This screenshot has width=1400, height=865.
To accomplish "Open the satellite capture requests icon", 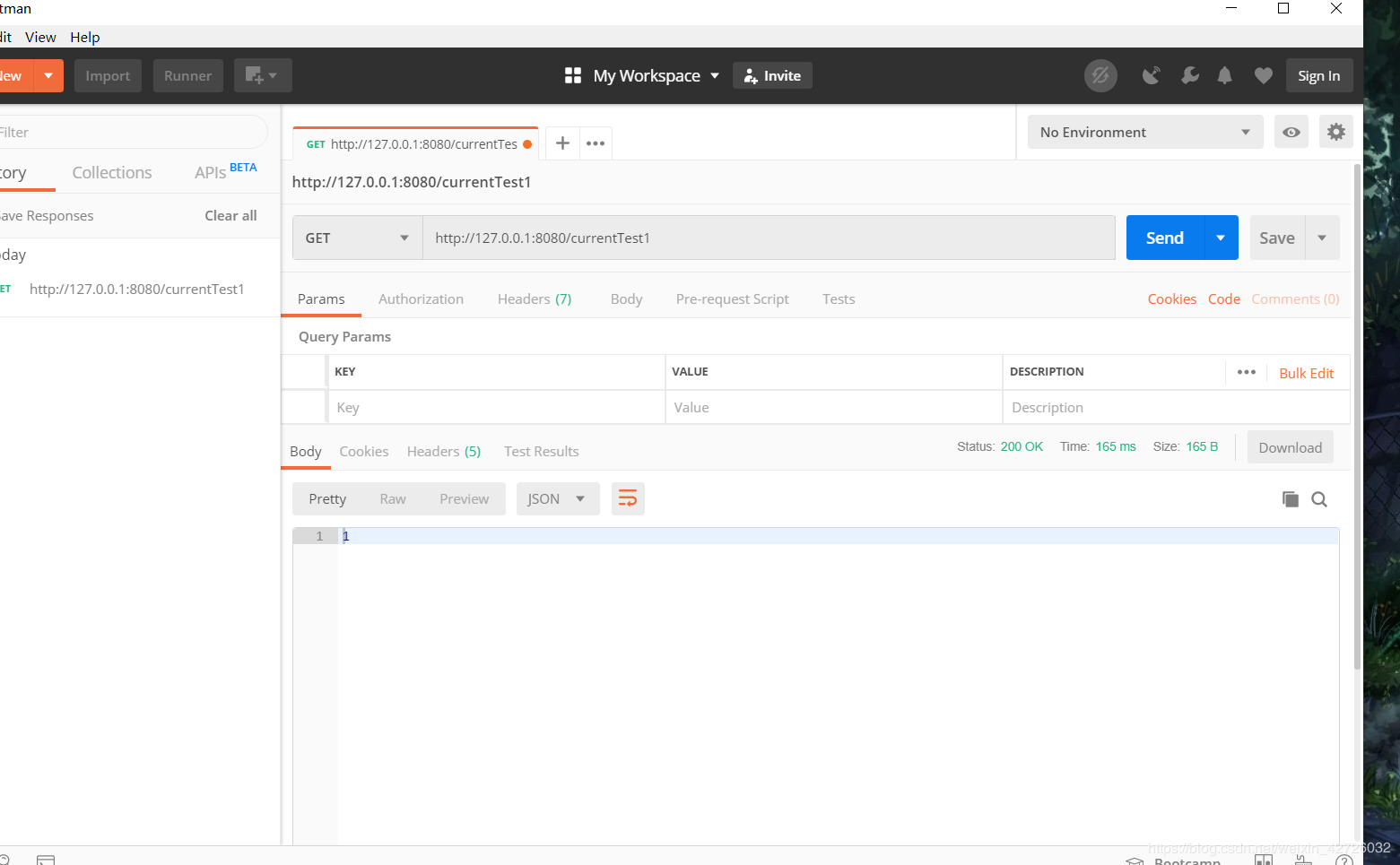I will click(1152, 75).
